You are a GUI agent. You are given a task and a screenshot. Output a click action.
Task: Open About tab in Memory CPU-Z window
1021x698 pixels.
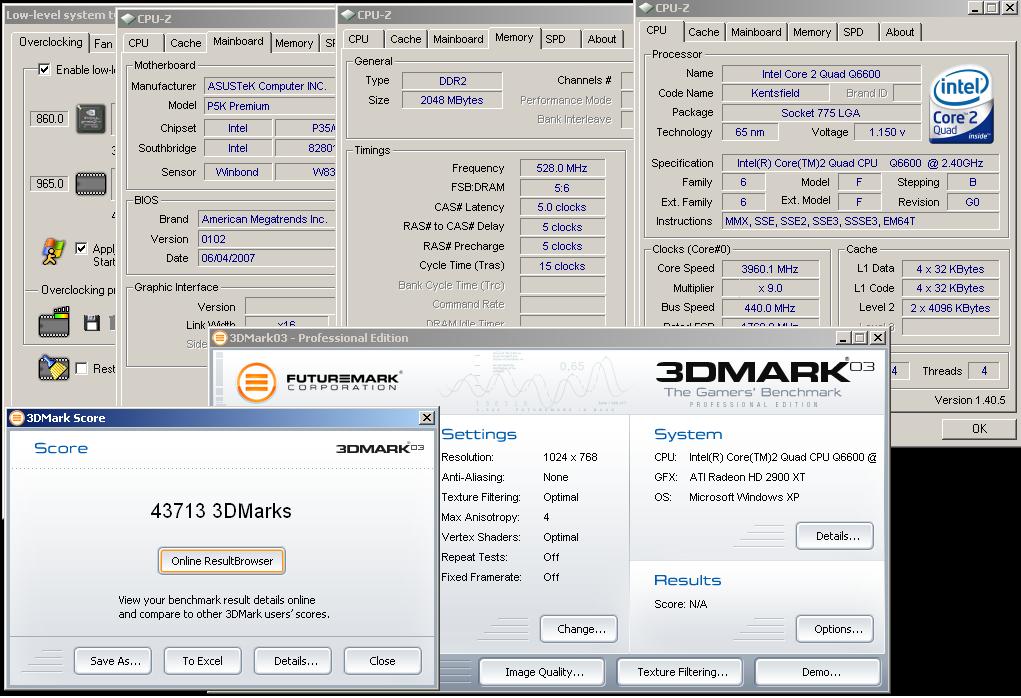tap(602, 39)
